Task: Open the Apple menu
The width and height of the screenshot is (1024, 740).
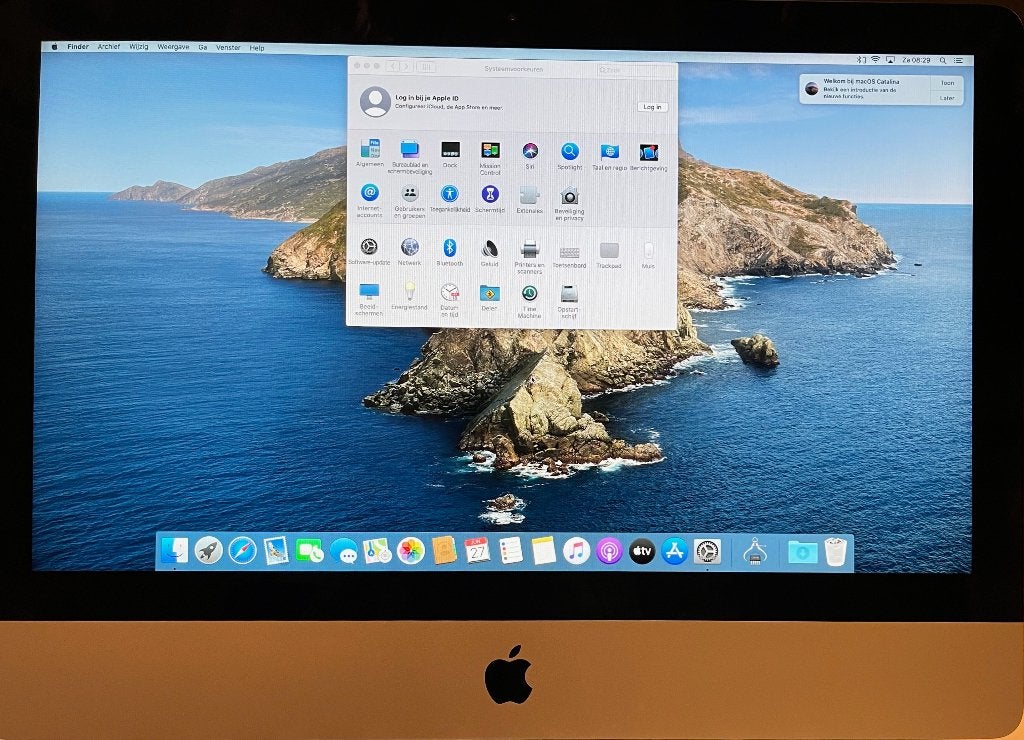Action: pyautogui.click(x=55, y=47)
